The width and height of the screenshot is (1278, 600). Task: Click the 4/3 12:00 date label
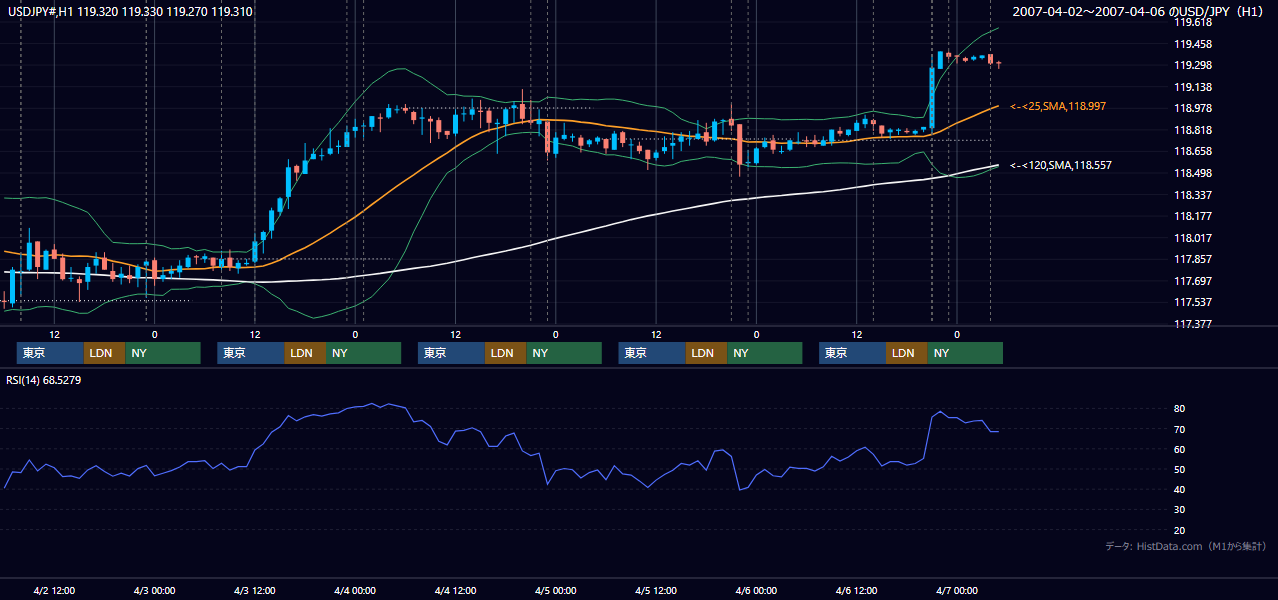pyautogui.click(x=254, y=591)
